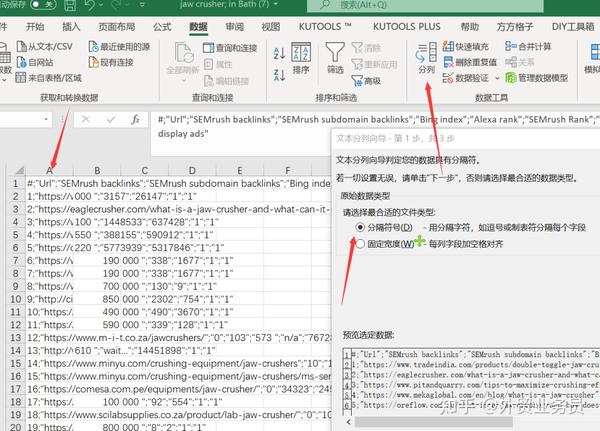Click the select-all corner triangle

(x=18, y=170)
